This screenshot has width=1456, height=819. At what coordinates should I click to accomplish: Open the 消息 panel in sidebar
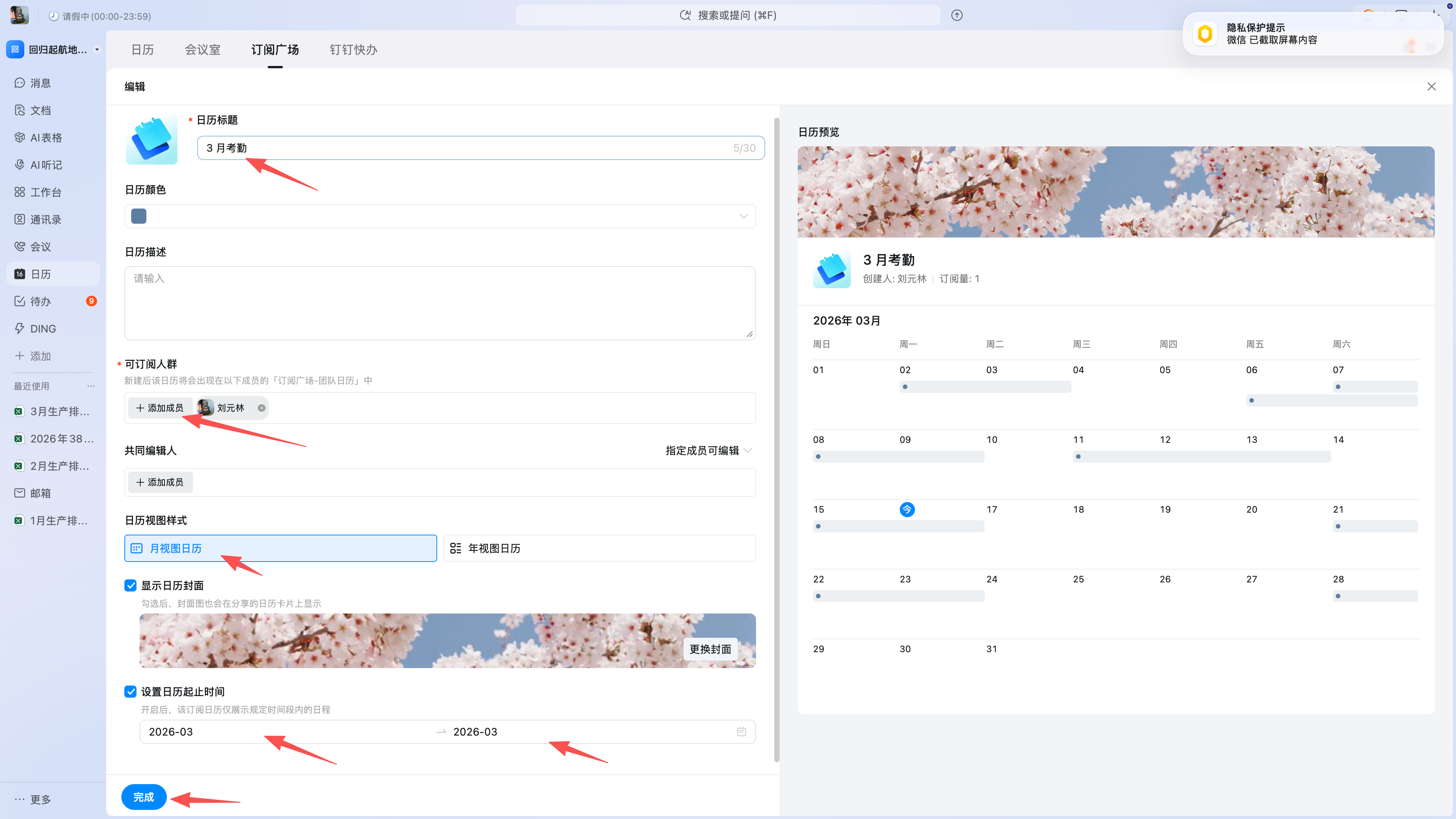(x=40, y=83)
